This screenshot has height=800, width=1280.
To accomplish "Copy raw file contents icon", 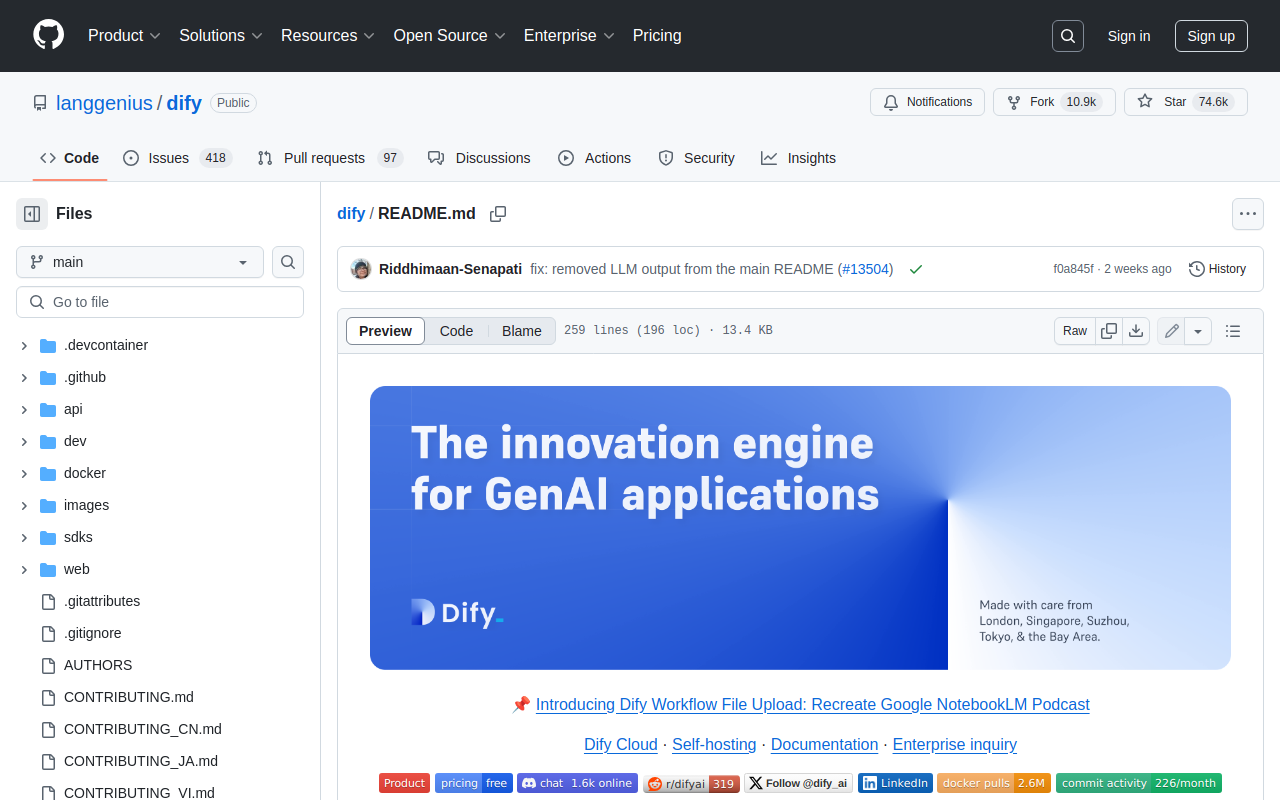I will click(x=1109, y=331).
